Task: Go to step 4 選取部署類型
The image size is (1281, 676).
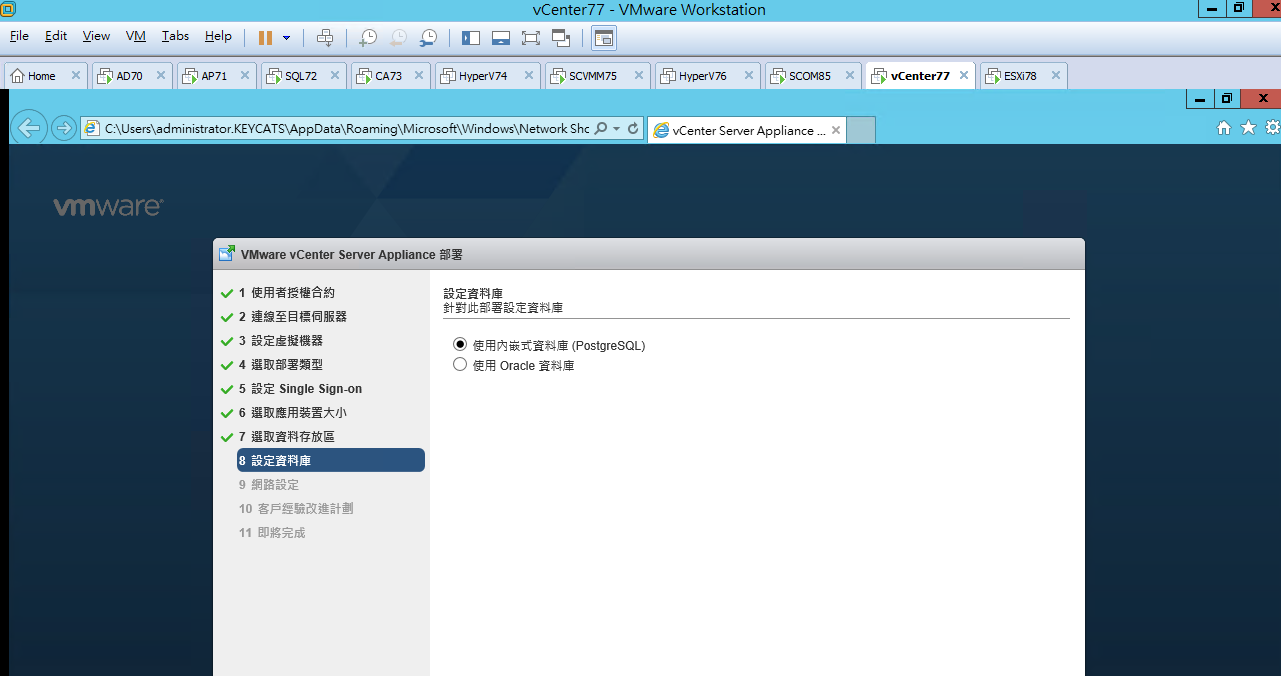Action: (x=280, y=365)
